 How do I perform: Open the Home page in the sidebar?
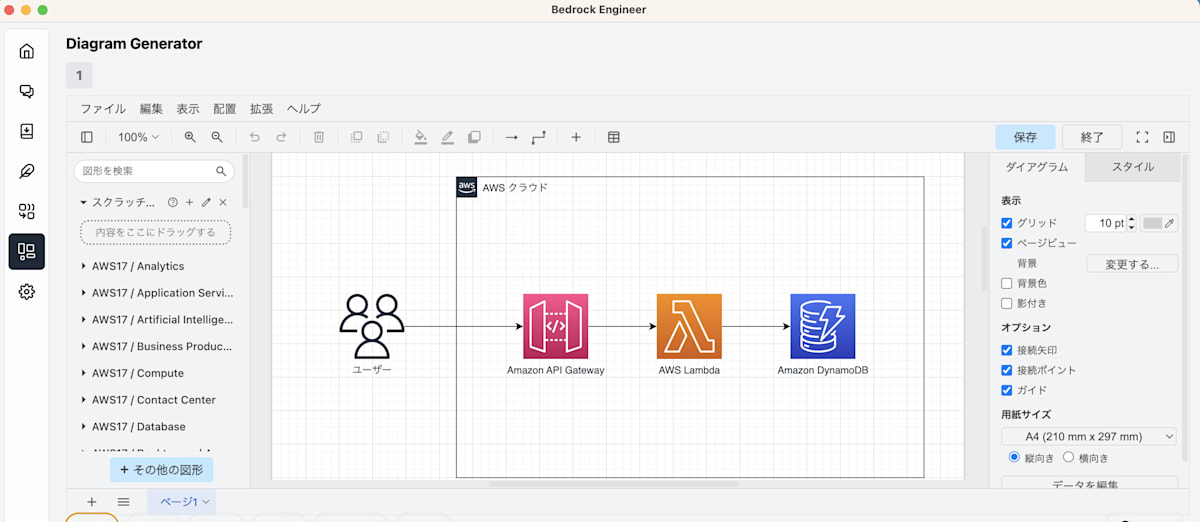coord(27,51)
